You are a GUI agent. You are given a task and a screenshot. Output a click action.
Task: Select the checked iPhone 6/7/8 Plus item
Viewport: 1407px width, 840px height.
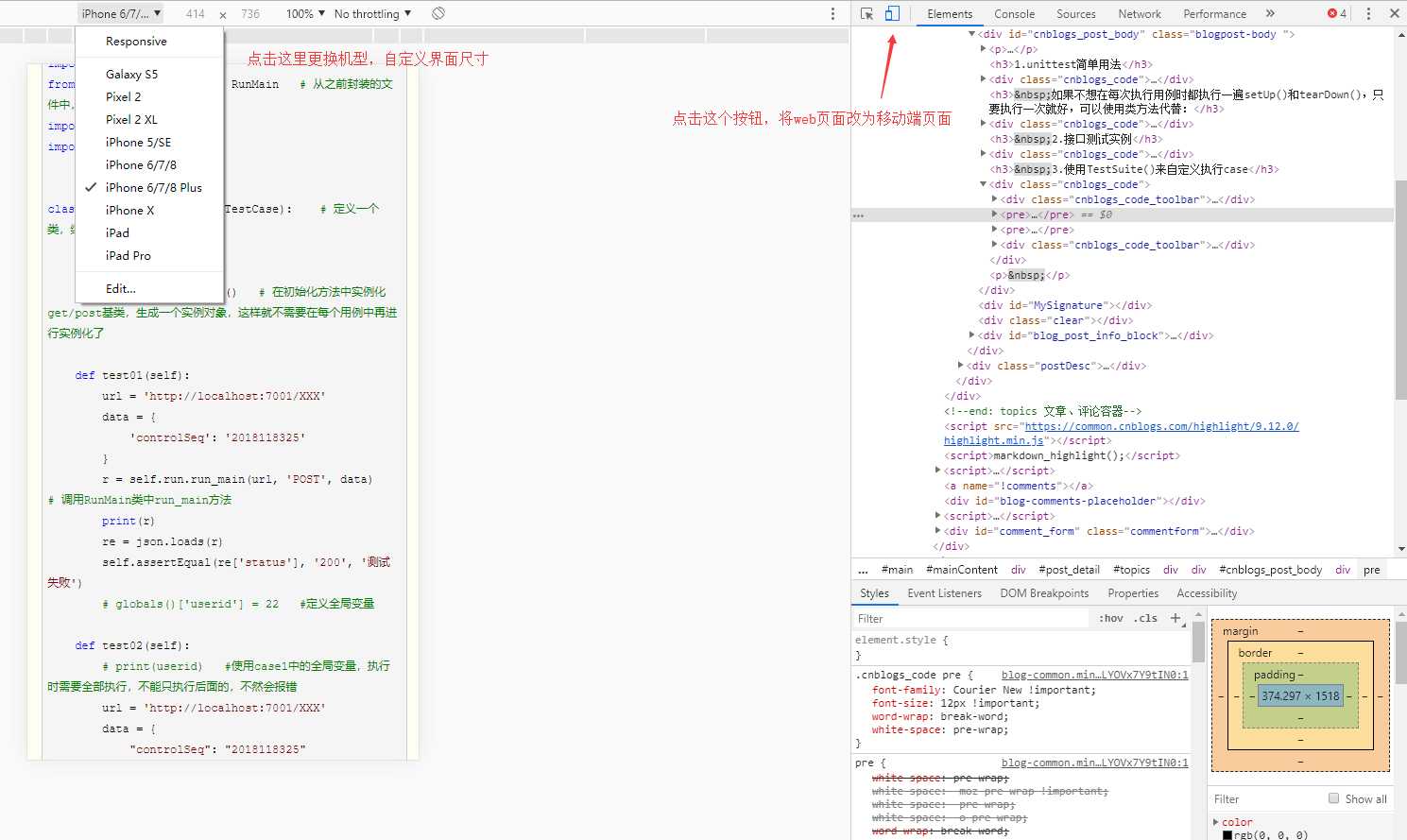point(149,187)
